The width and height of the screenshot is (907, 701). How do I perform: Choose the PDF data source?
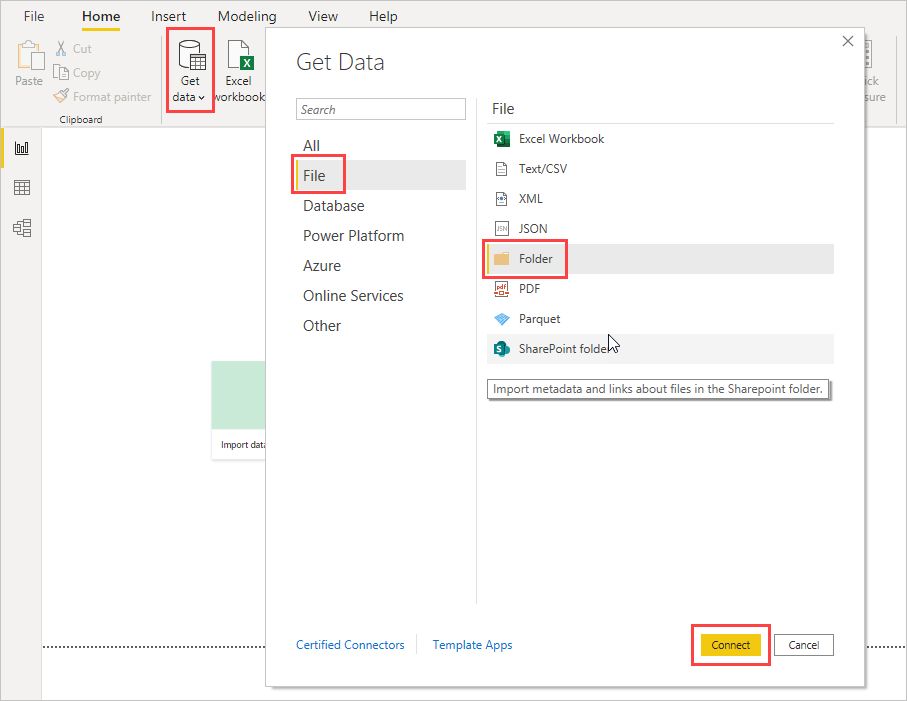point(529,289)
